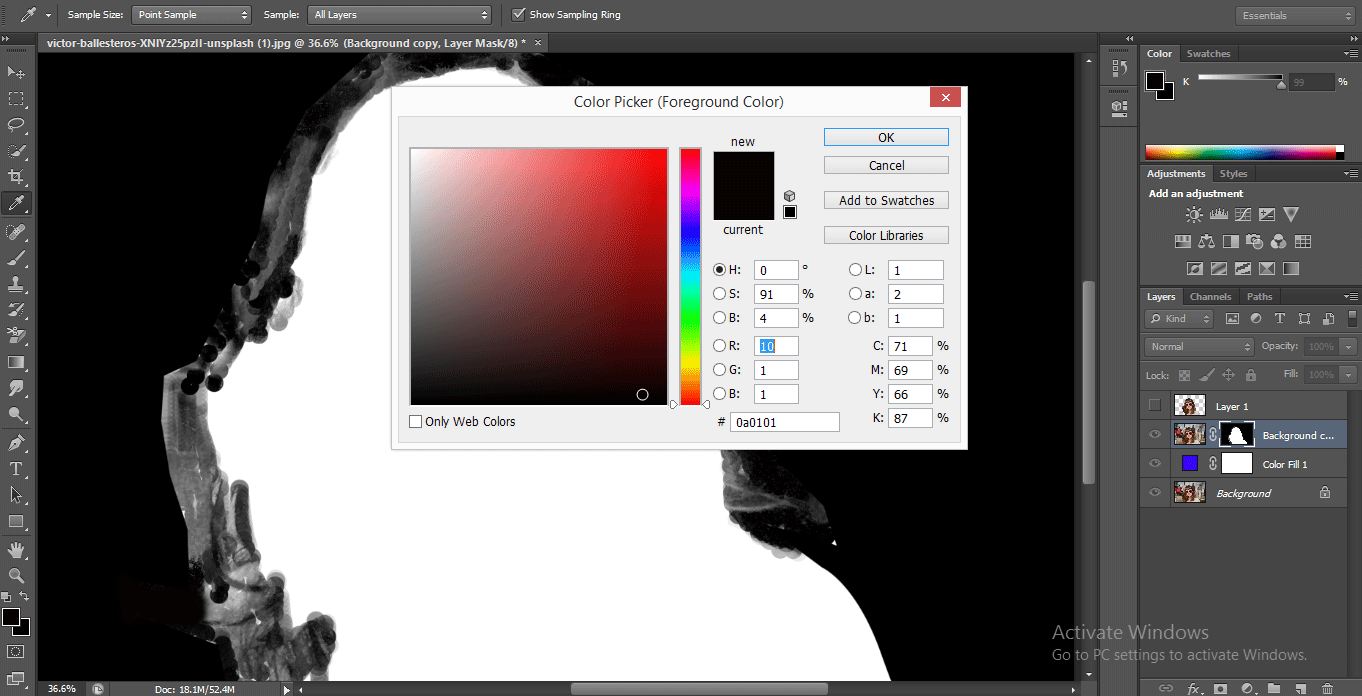Viewport: 1362px width, 696px height.
Task: Switch to the Paths tab
Action: click(1259, 297)
